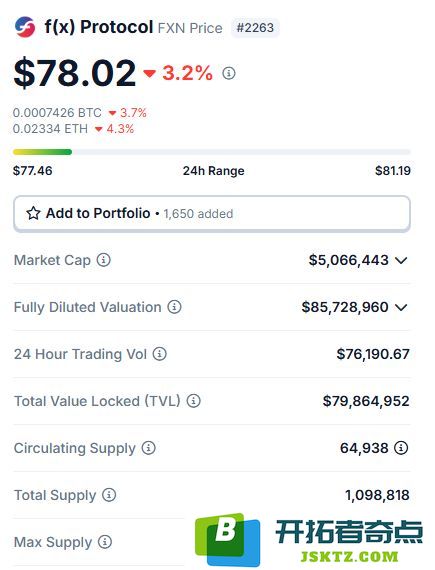
Task: Click the info icon next to the price change
Action: (229, 73)
